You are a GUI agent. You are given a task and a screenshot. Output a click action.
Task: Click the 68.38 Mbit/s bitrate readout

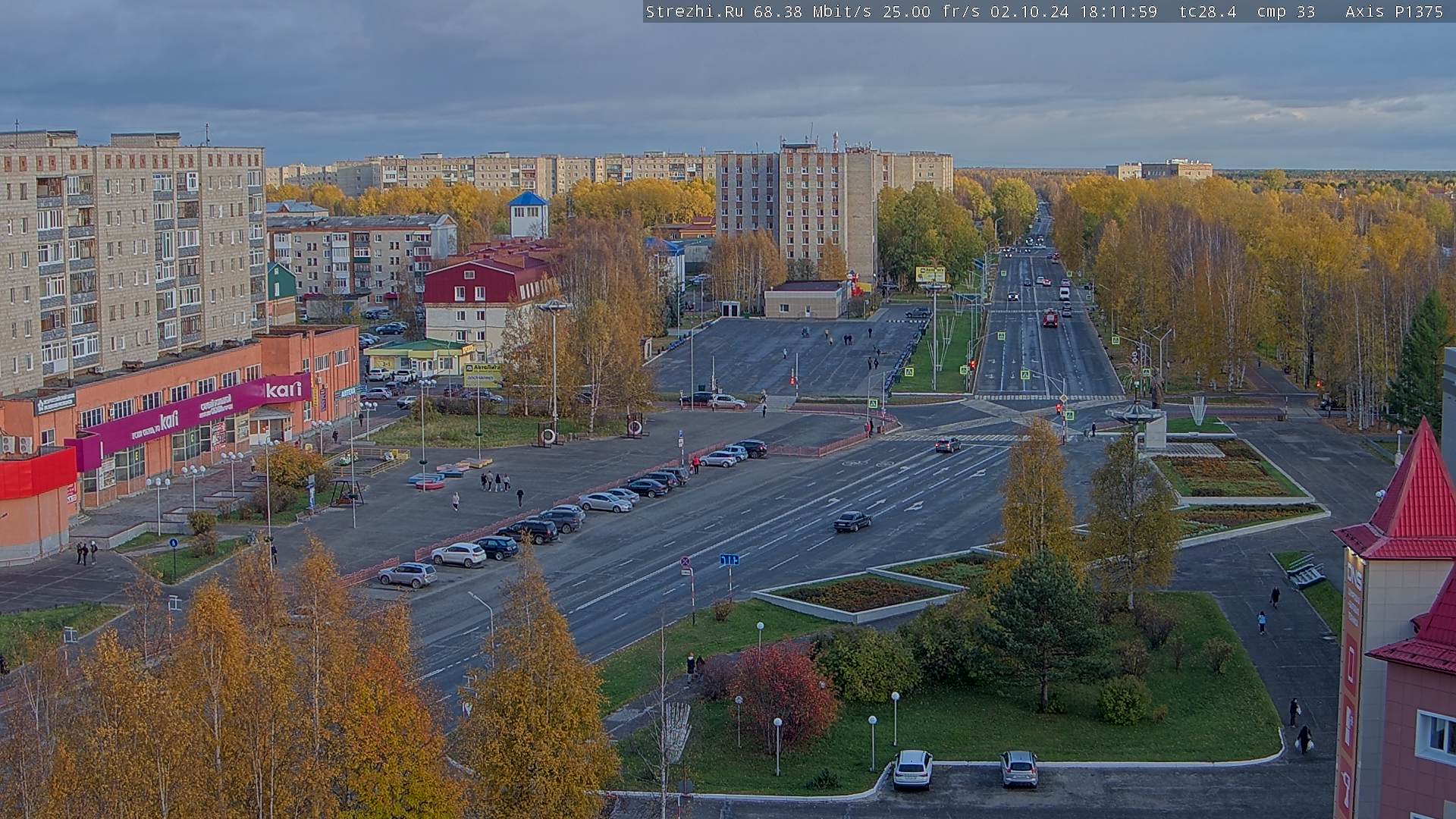pos(814,11)
